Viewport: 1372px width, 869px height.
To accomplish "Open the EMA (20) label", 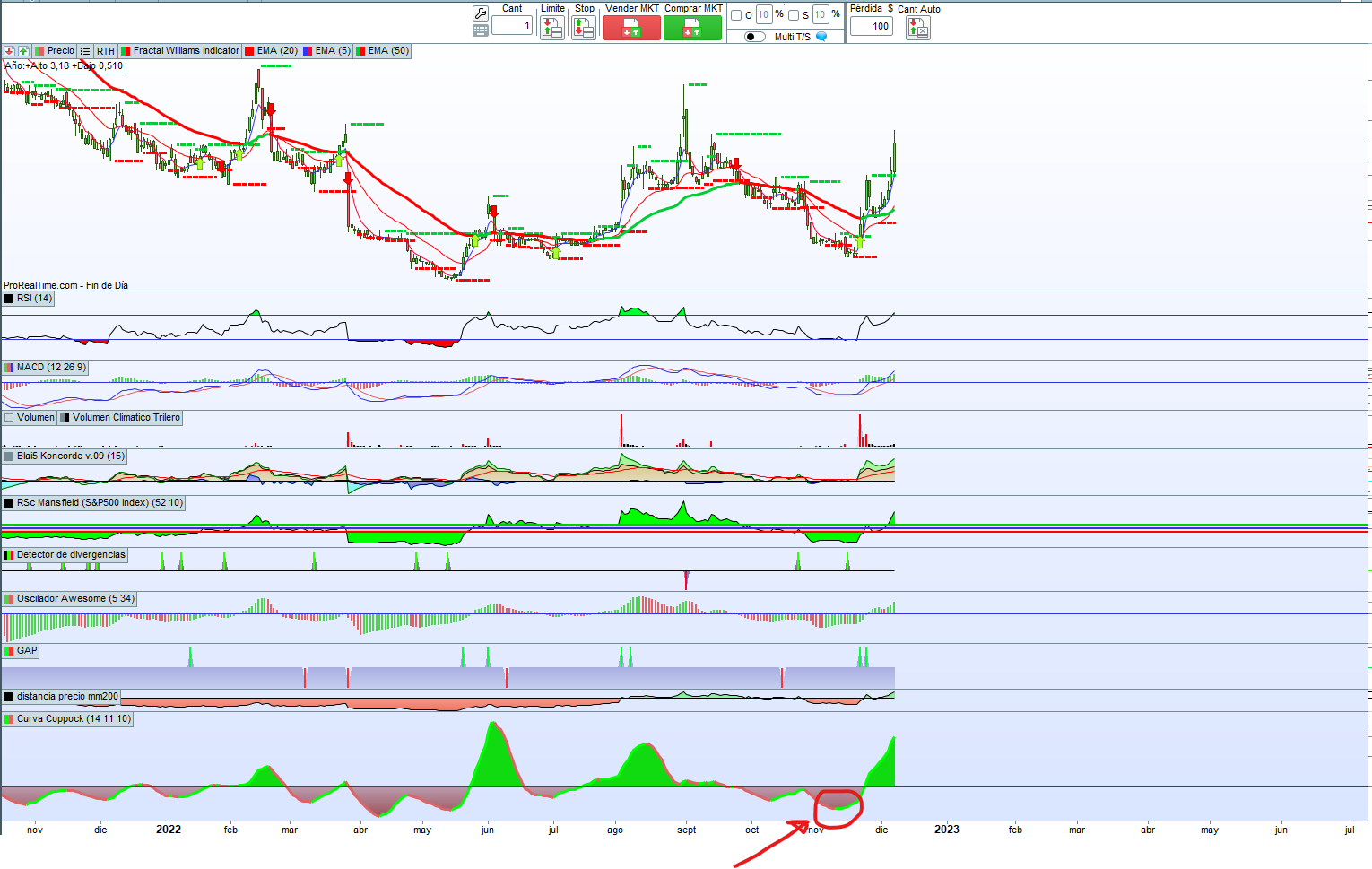I will pos(277,51).
